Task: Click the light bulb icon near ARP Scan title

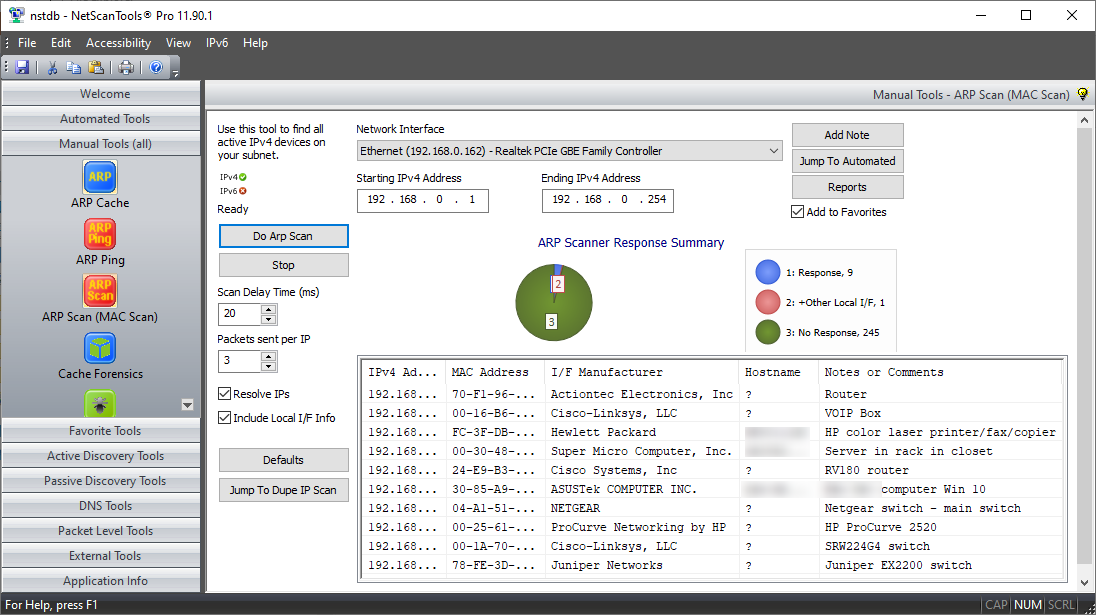Action: (1082, 91)
